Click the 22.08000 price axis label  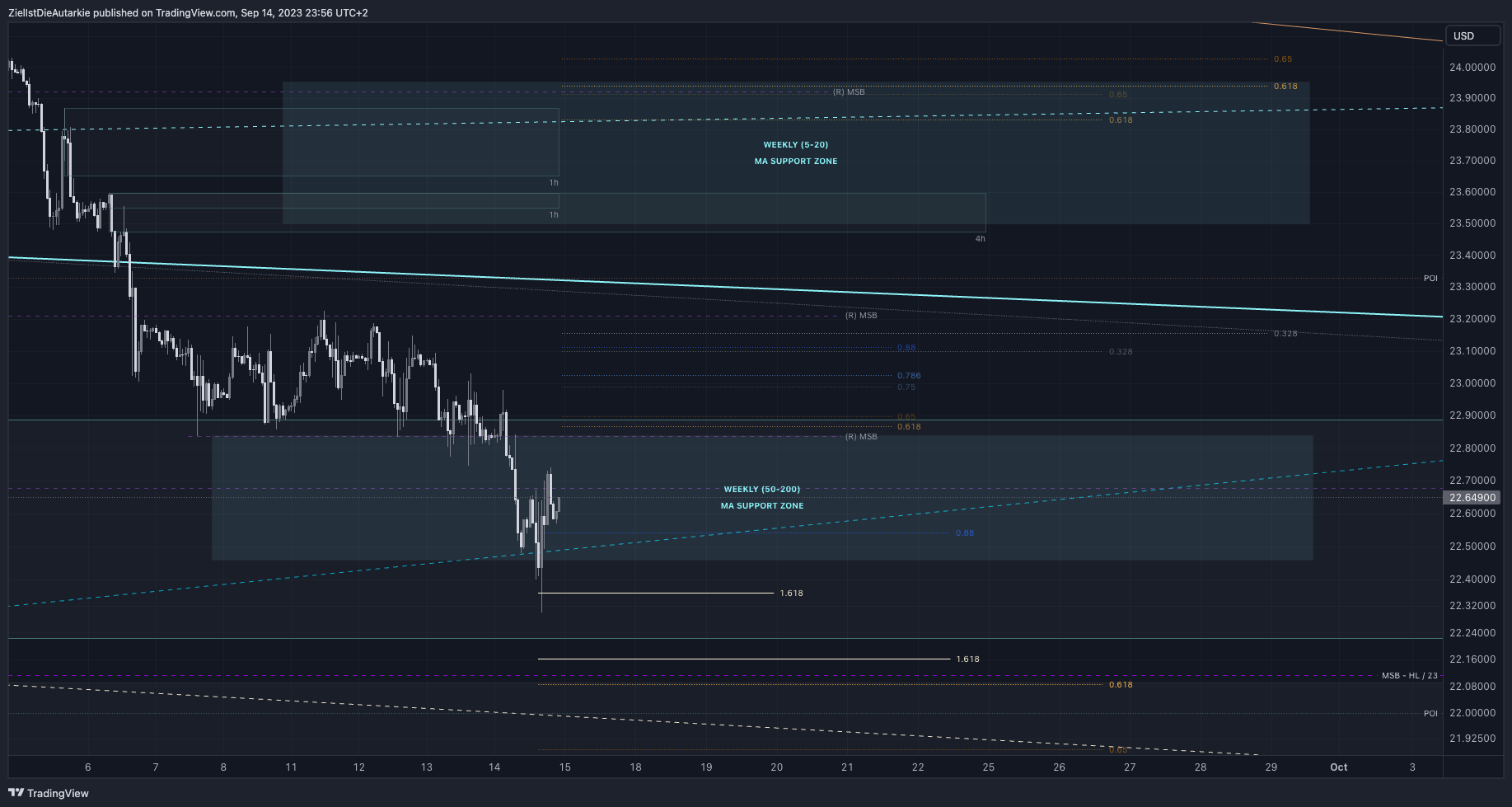pyautogui.click(x=1472, y=687)
